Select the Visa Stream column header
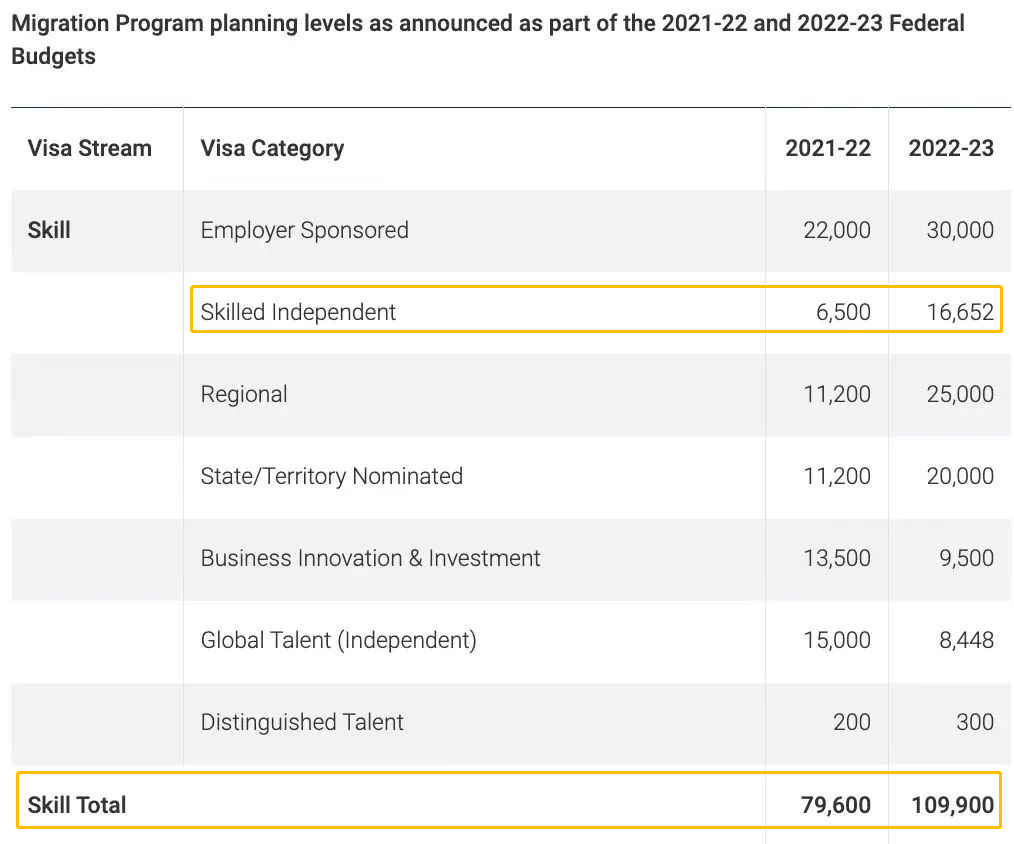This screenshot has height=844, width=1014. click(90, 149)
